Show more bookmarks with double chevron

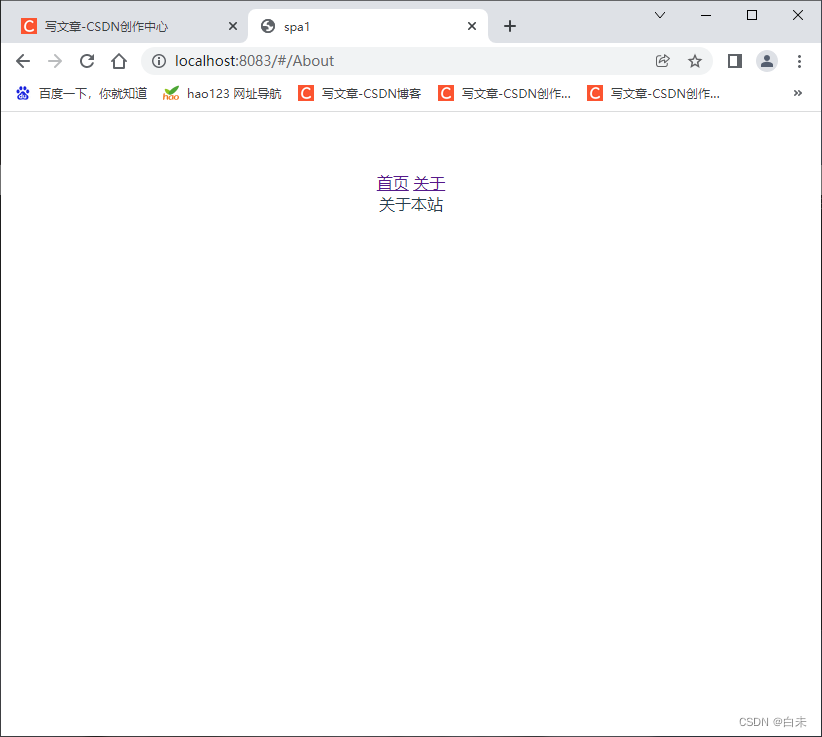797,93
